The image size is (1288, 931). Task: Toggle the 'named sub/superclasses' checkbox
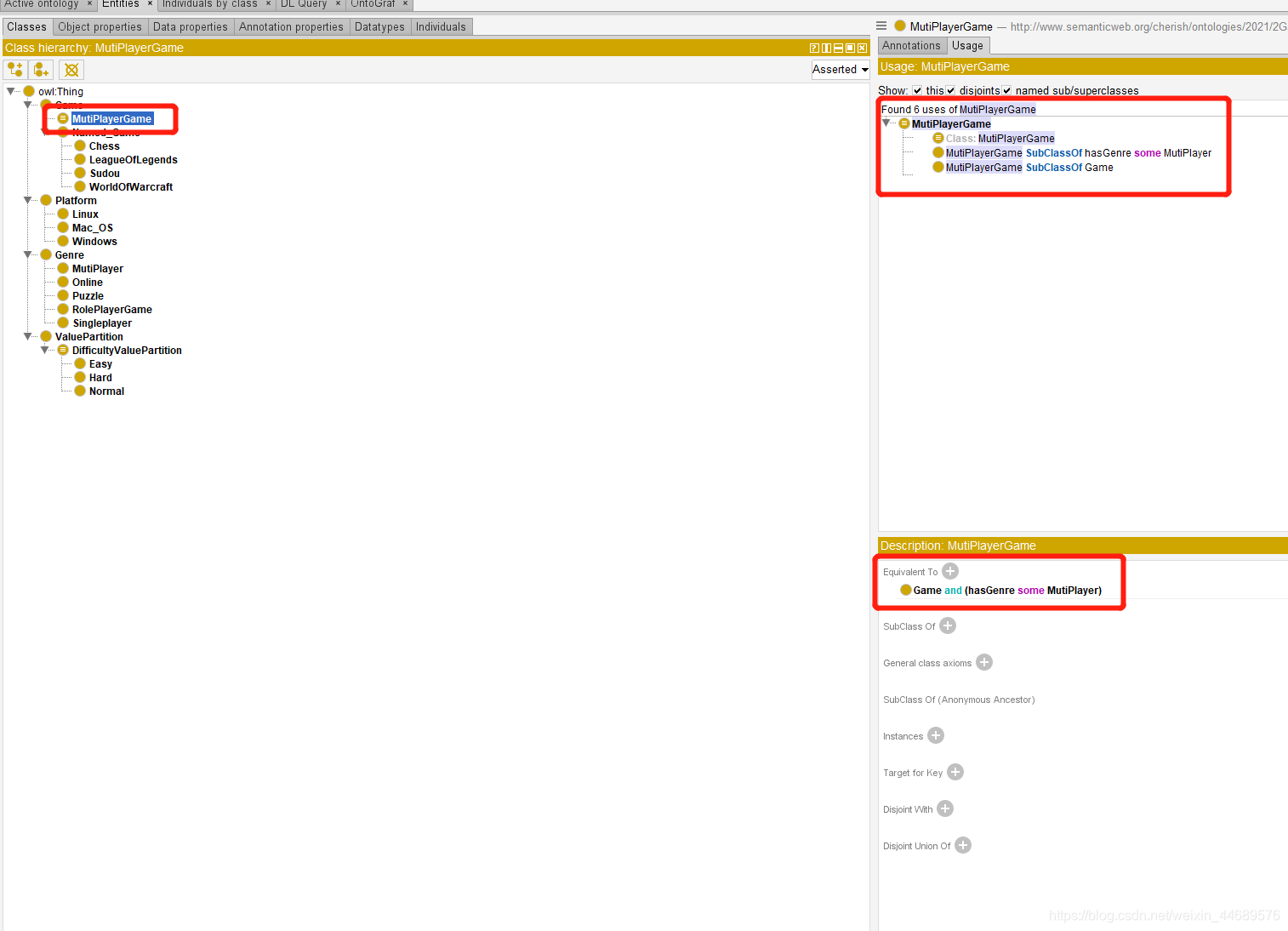pyautogui.click(x=1006, y=90)
